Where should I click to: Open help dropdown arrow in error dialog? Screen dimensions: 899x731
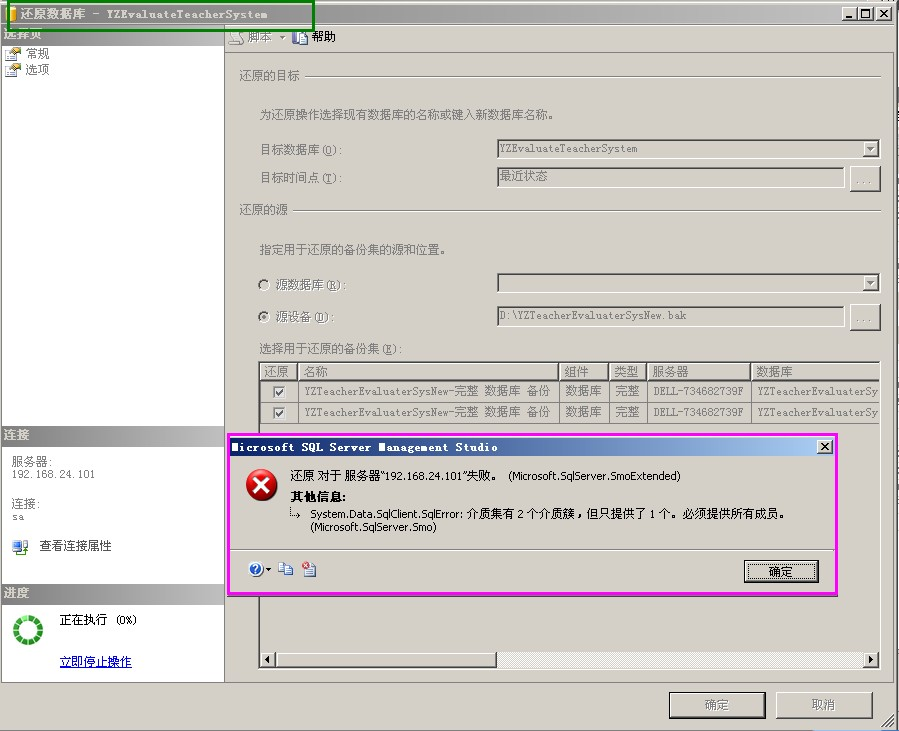coord(268,569)
